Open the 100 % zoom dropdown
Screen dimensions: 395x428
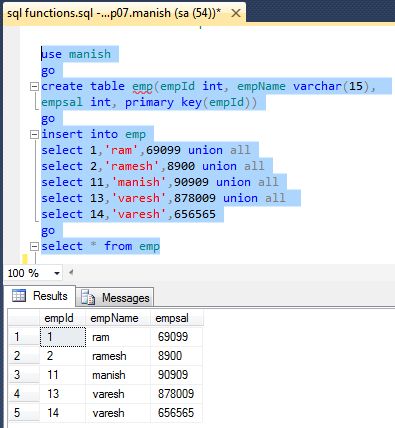point(57,274)
